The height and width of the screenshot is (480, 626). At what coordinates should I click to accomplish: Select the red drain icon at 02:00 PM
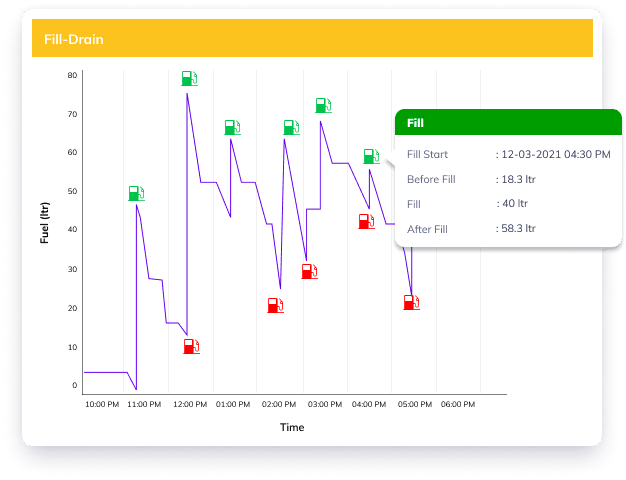(276, 305)
